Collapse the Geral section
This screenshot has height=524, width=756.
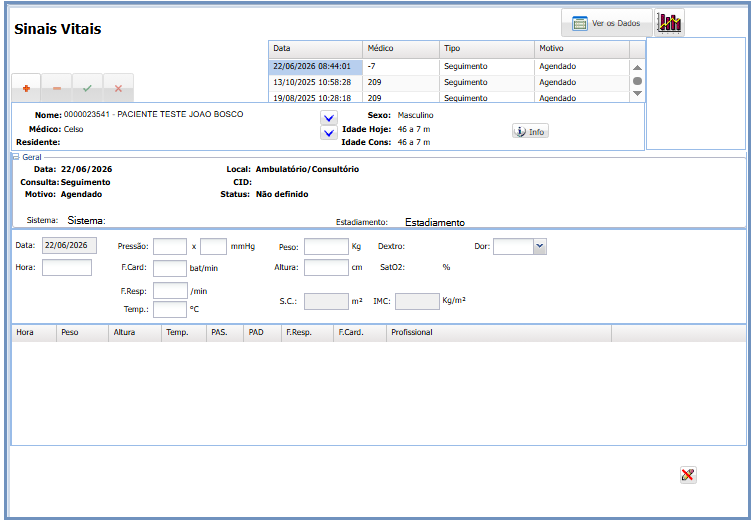tap(15, 157)
